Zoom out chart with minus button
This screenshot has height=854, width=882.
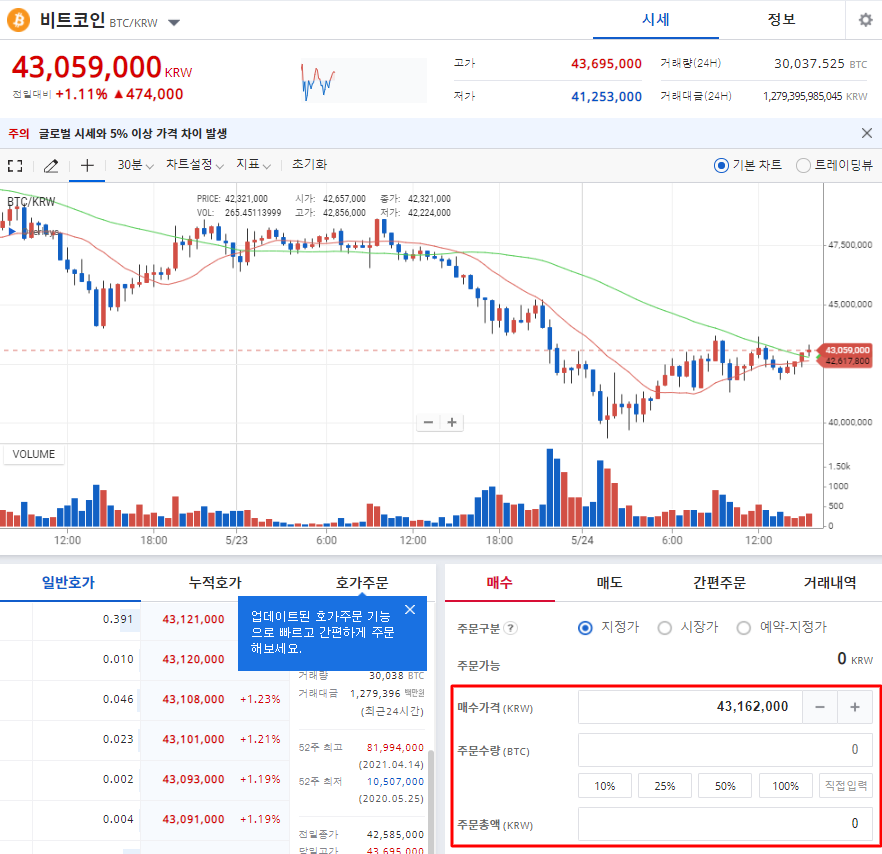[428, 422]
